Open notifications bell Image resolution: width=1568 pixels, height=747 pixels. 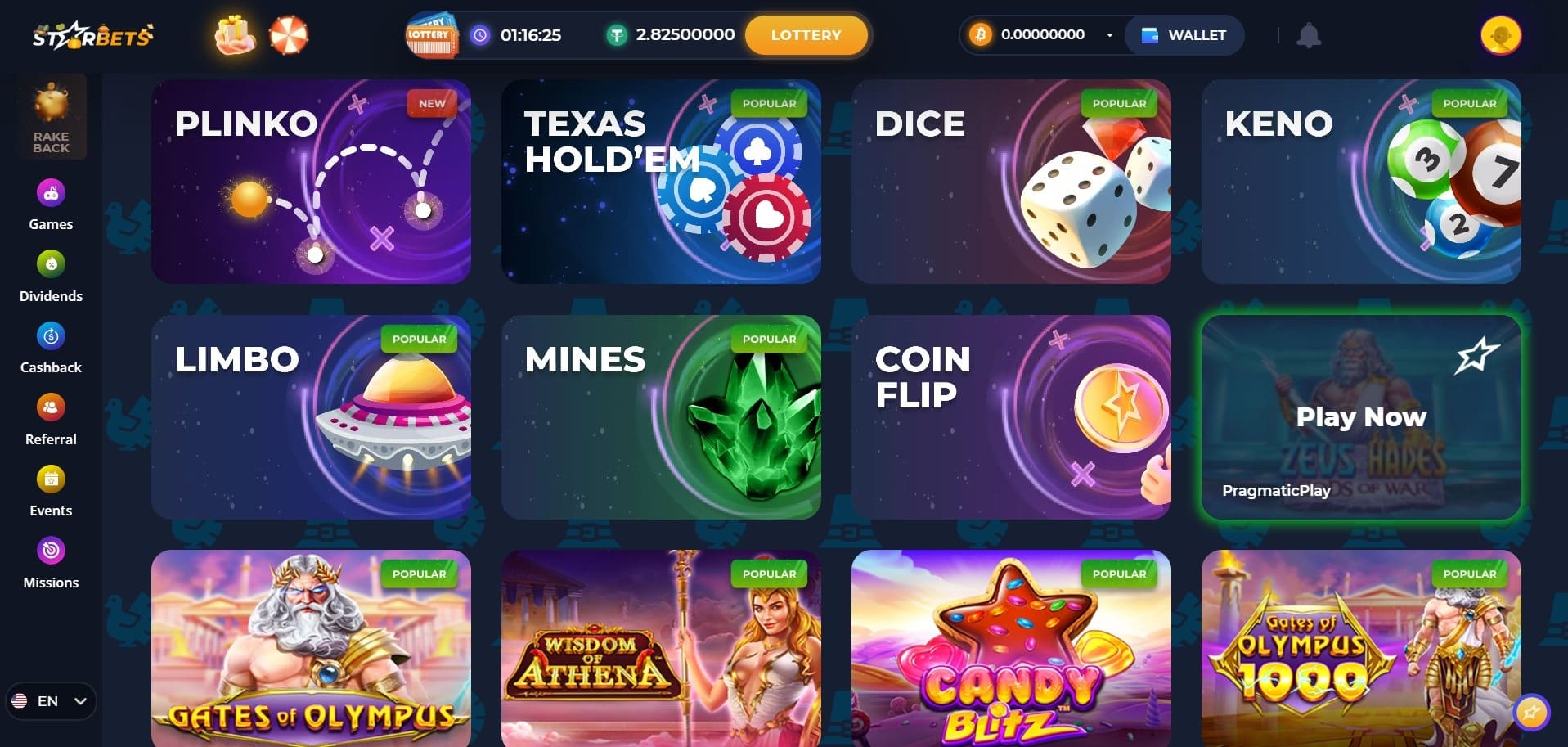(x=1309, y=35)
